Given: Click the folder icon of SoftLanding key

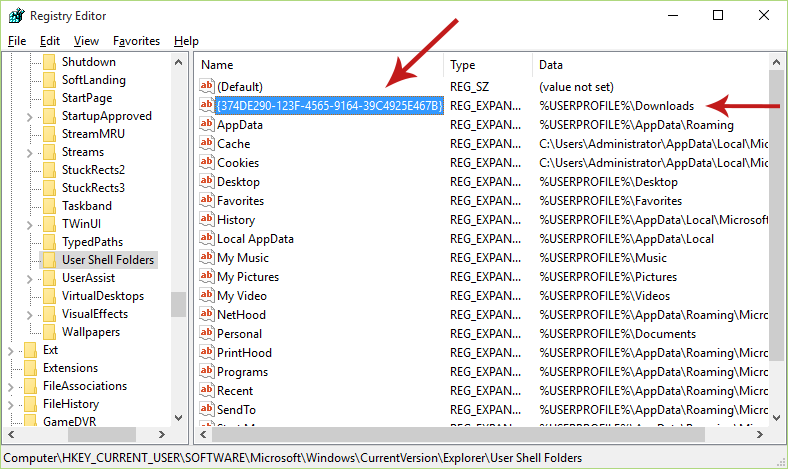Looking at the screenshot, I should (49, 80).
